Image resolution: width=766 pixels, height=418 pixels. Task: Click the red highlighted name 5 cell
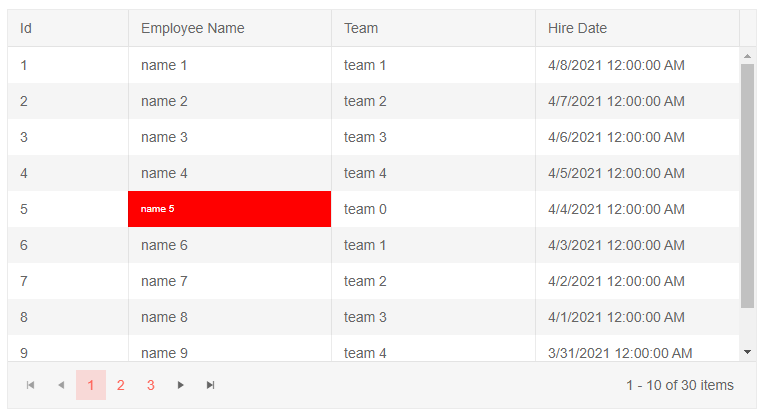pos(229,209)
